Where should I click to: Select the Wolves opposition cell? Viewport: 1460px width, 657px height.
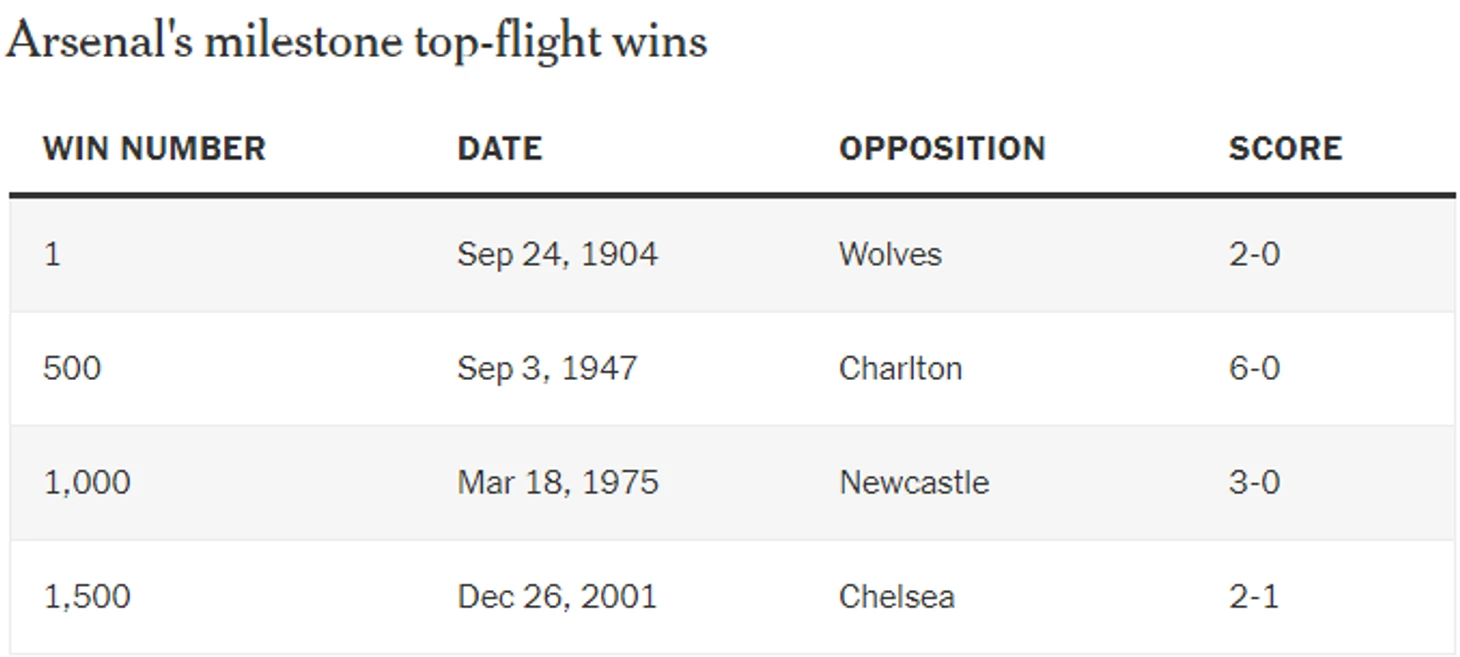point(890,254)
